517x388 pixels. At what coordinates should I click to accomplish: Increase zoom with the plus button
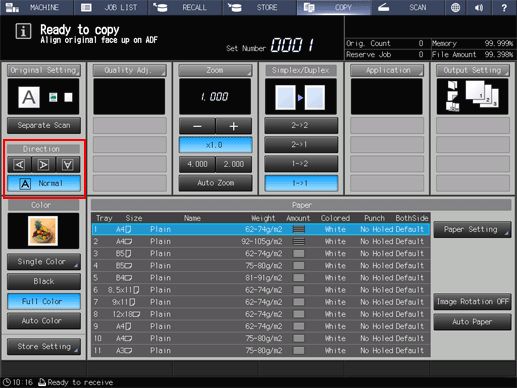coord(234,126)
